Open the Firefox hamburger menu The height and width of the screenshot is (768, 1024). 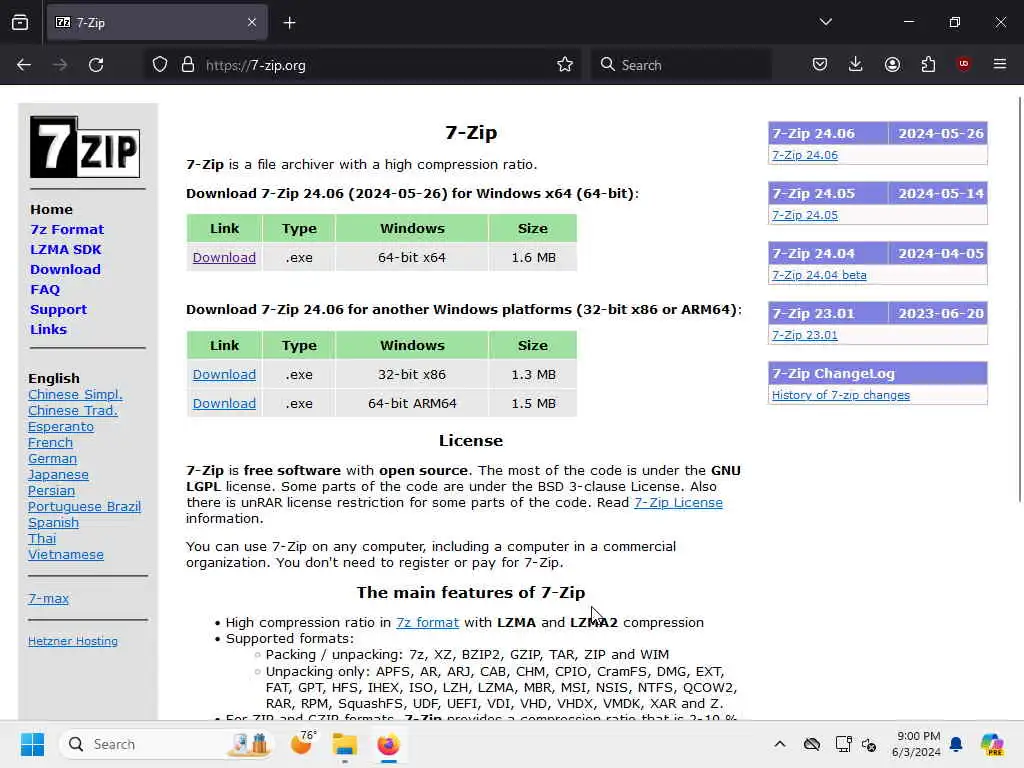(x=1000, y=64)
